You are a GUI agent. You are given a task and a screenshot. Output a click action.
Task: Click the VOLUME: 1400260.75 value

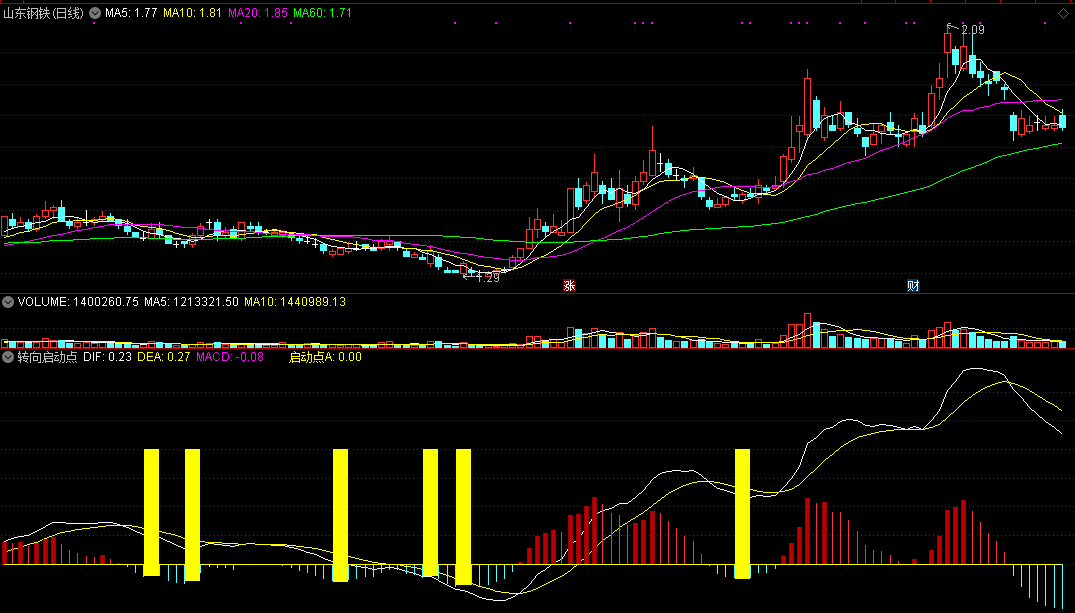78,302
